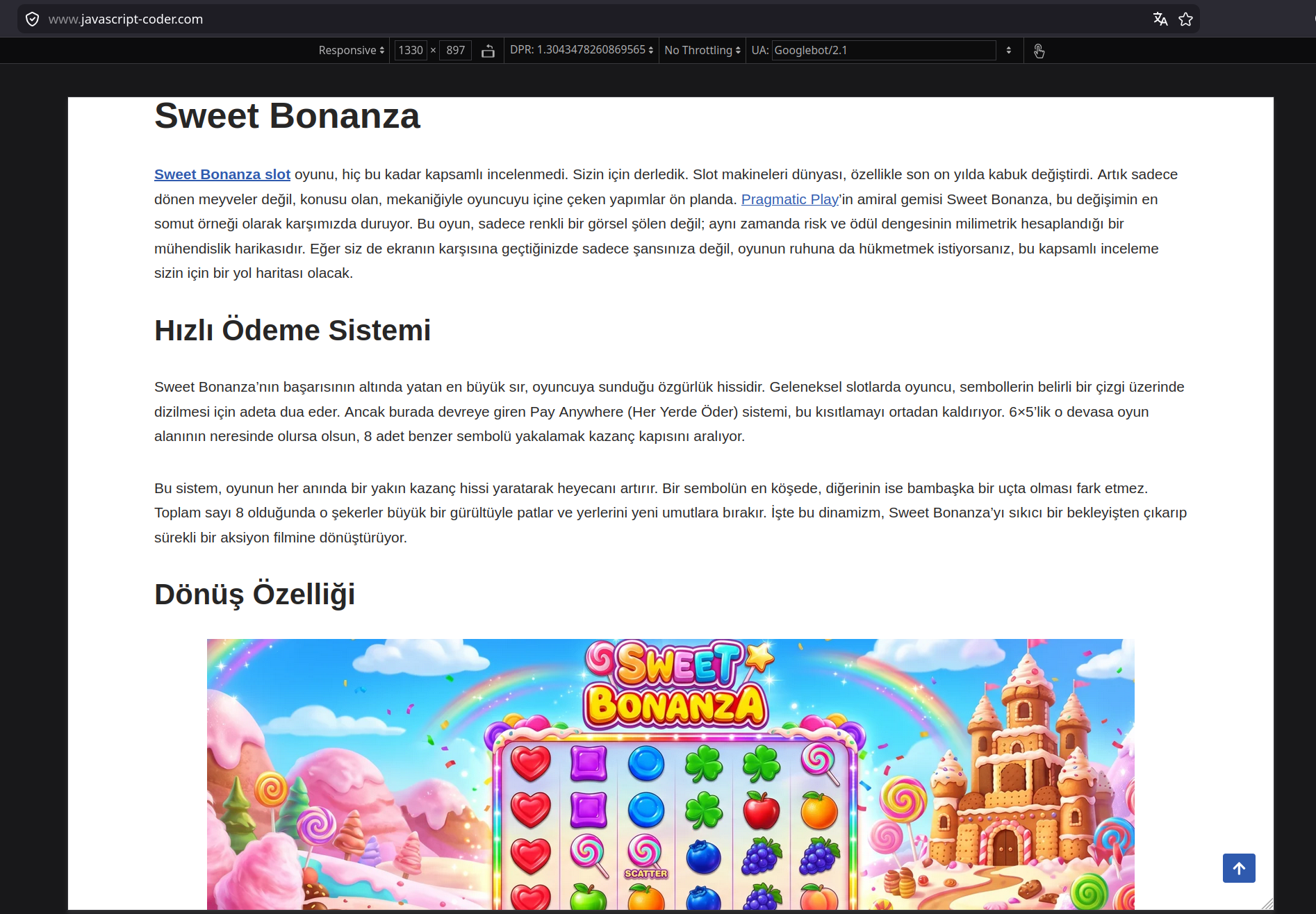1316x914 pixels.
Task: Follow the Pragmatic Play link
Action: [x=790, y=199]
